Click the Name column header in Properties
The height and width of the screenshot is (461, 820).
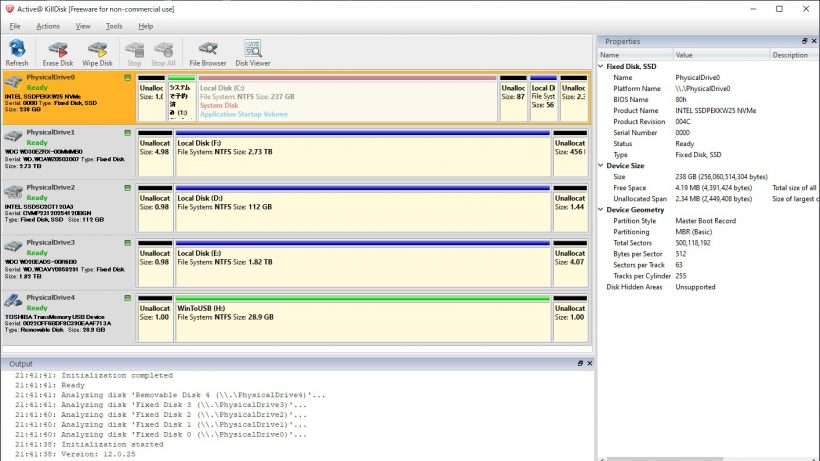635,55
